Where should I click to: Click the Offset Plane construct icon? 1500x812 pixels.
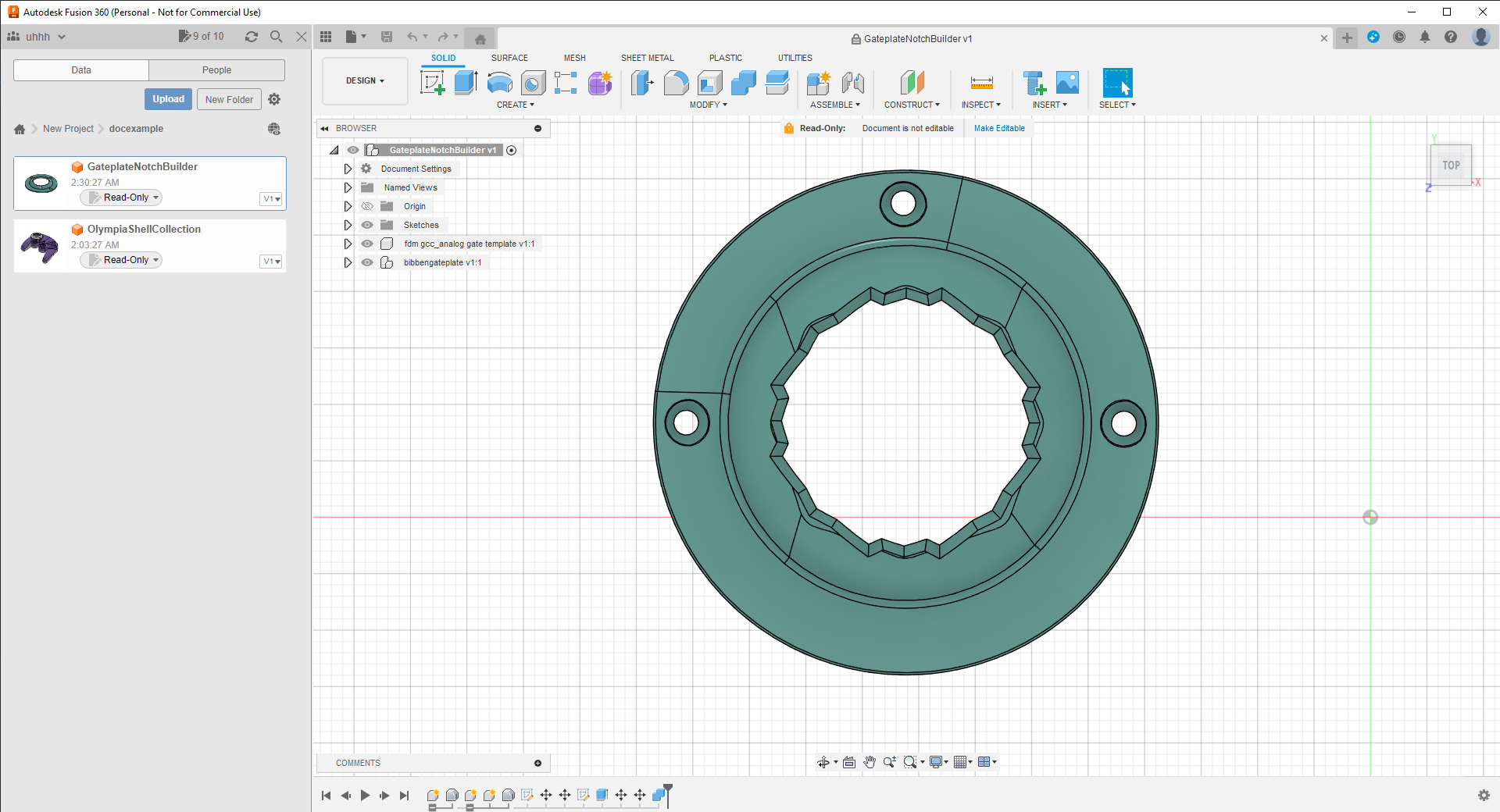pos(912,82)
